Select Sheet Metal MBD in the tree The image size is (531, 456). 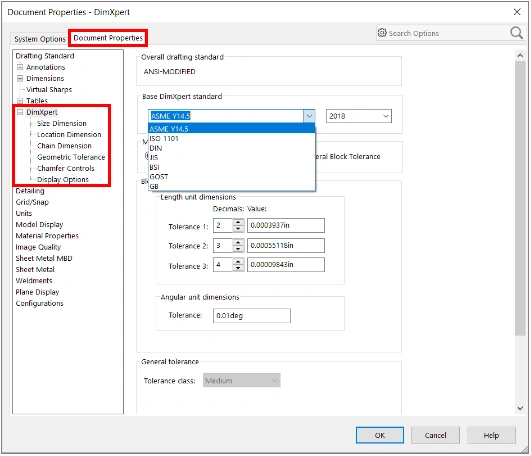44,258
